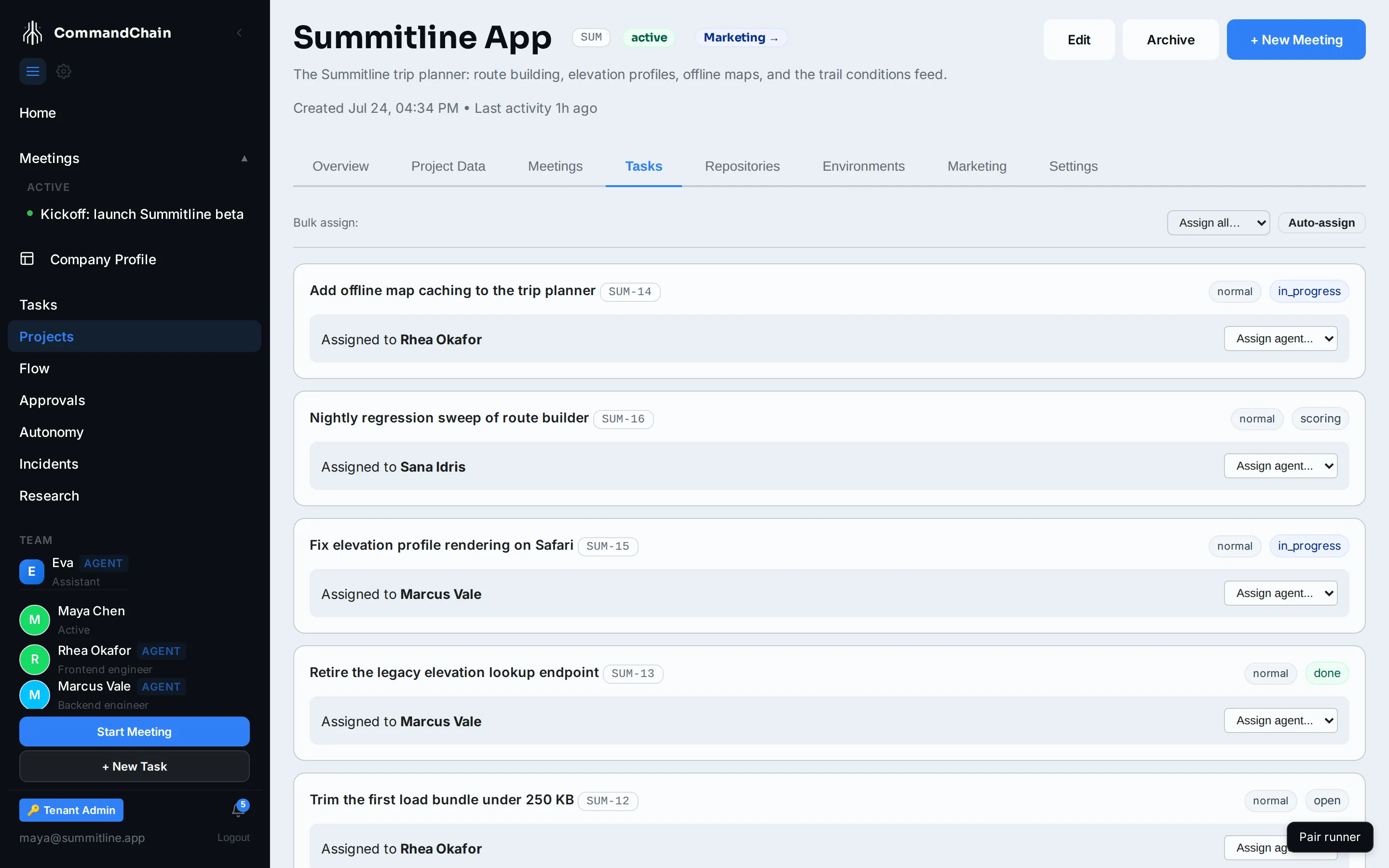Select the Tasks tab
The image size is (1389, 868).
pos(643,166)
